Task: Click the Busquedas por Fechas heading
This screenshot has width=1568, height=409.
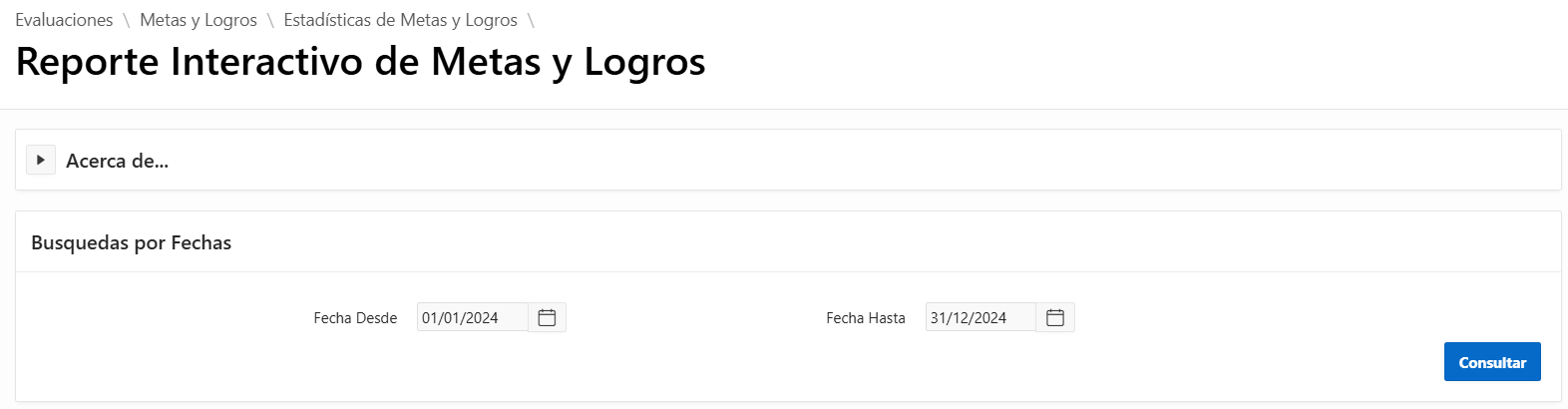Action: (x=131, y=242)
